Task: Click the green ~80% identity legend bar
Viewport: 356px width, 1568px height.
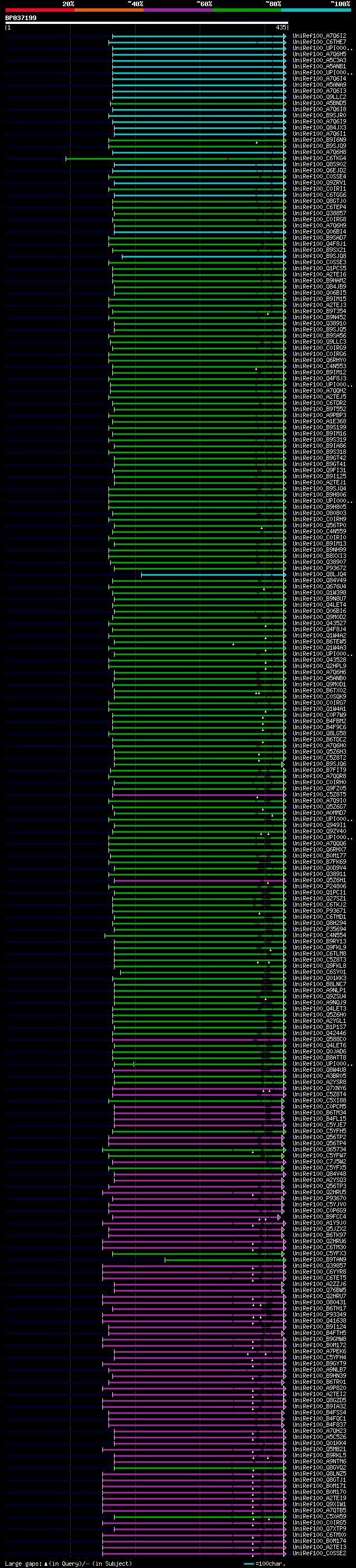Action: coord(247,10)
